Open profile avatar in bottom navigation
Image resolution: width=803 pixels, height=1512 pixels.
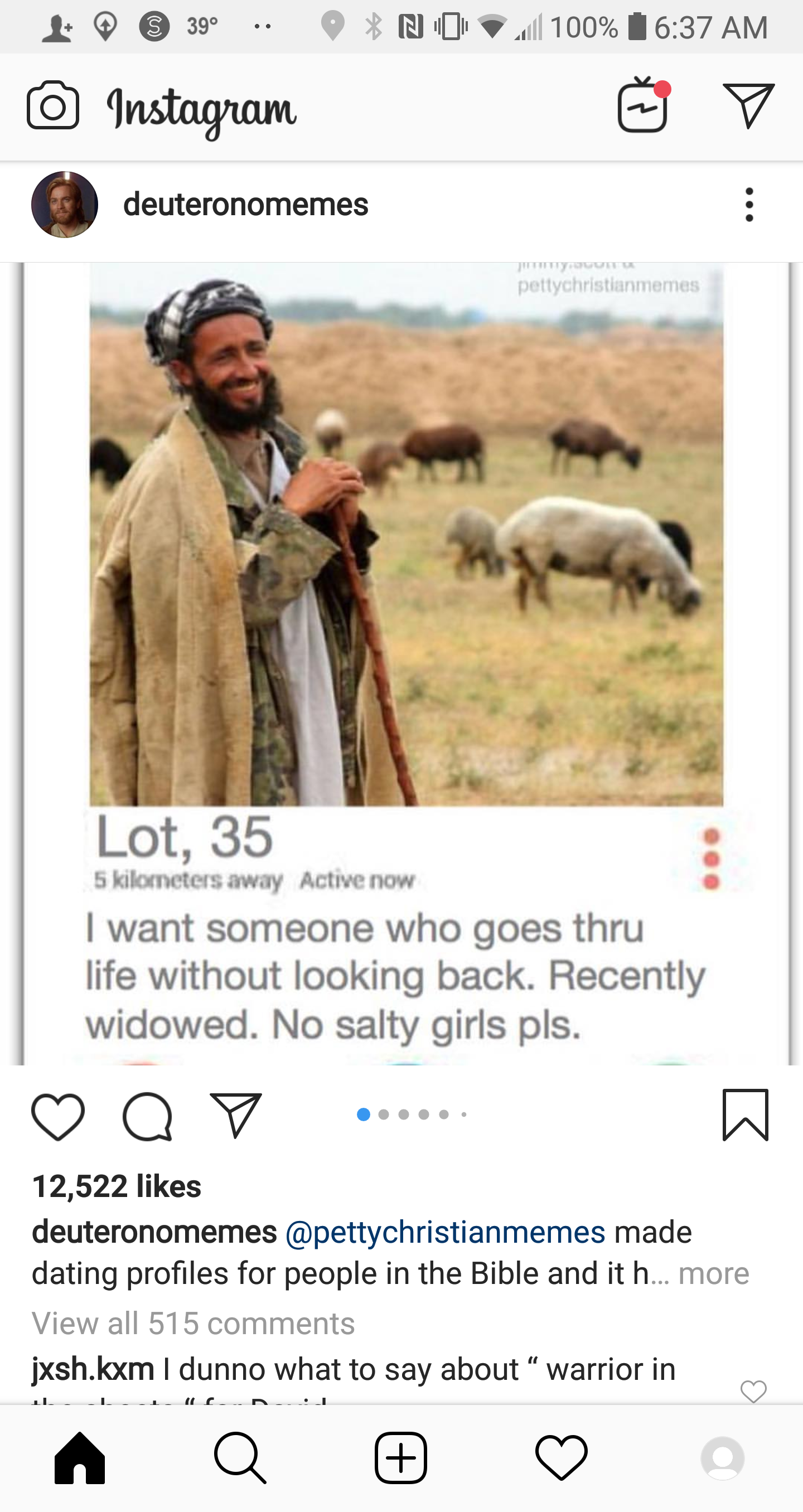point(723,1458)
